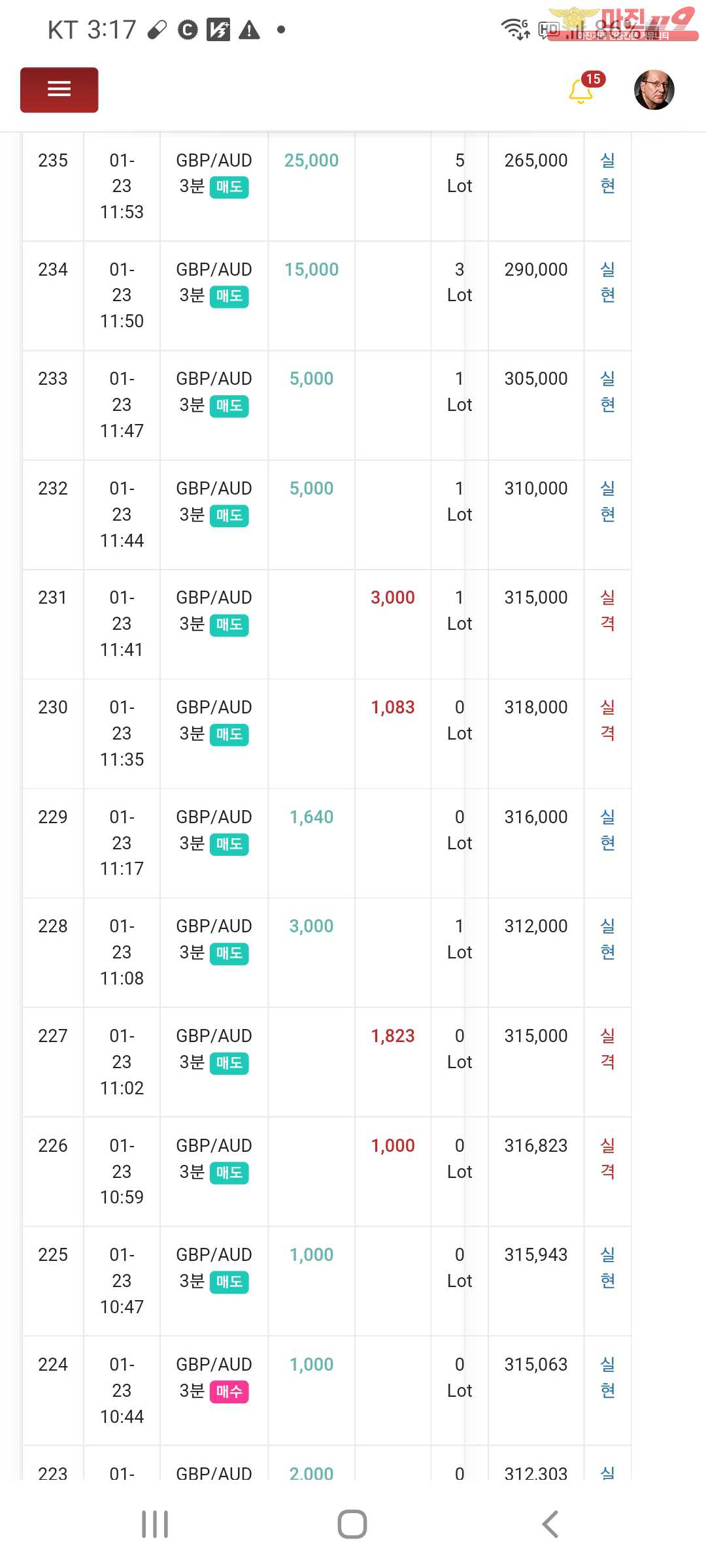Open 실현 link for row 235
This screenshot has height=1568, width=706.
click(x=607, y=173)
